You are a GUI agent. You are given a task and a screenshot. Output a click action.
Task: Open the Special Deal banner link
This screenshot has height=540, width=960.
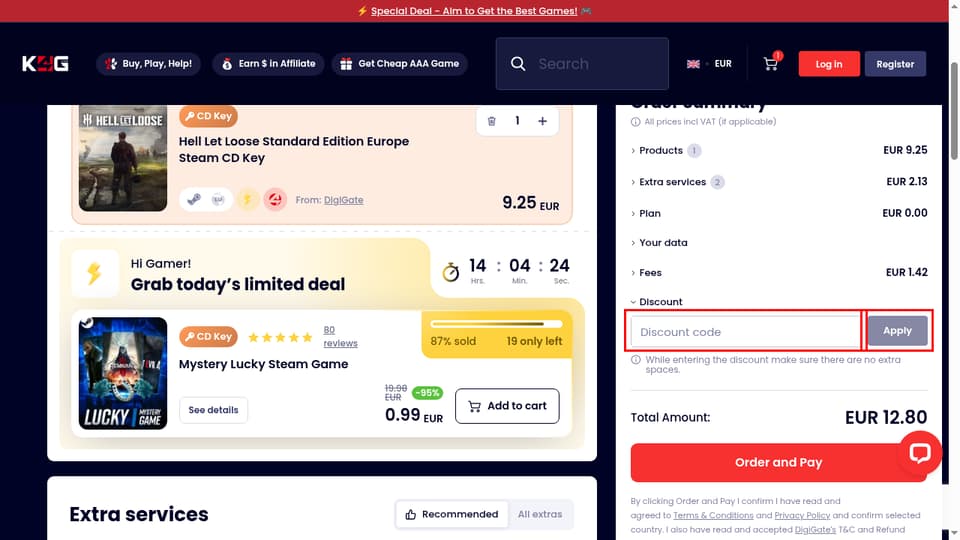(x=474, y=11)
